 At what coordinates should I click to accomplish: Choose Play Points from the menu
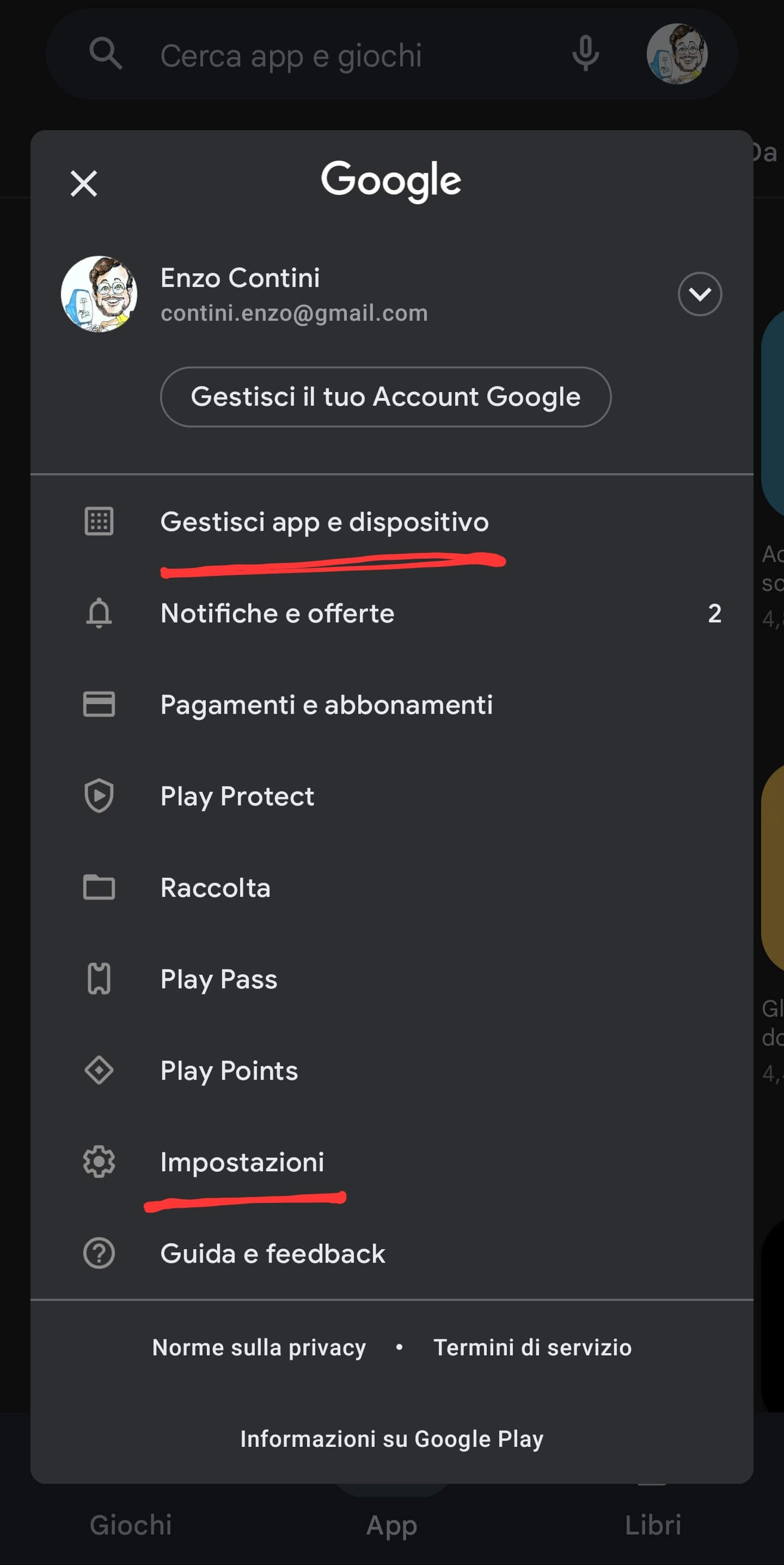[x=230, y=1071]
